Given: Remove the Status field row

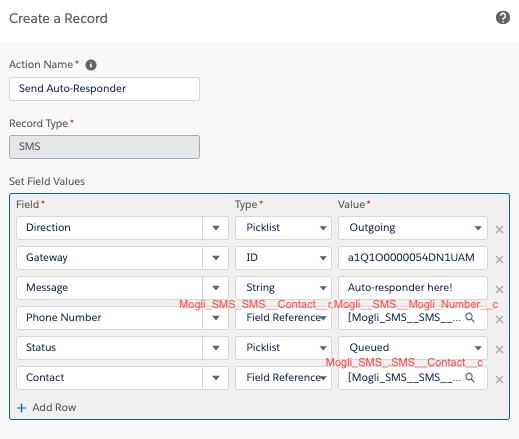Looking at the screenshot, I should point(499,349).
